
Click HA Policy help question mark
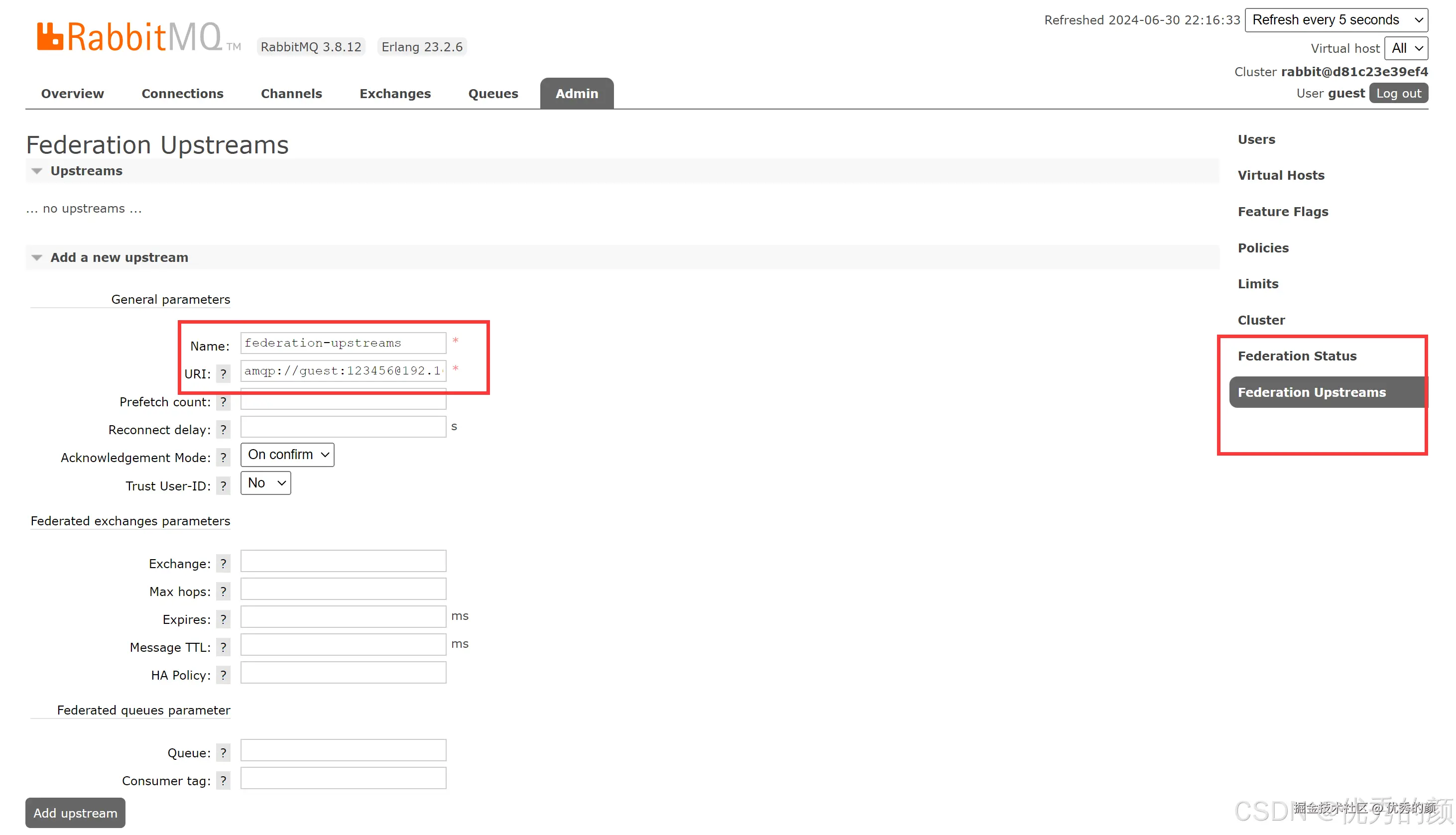[x=223, y=675]
